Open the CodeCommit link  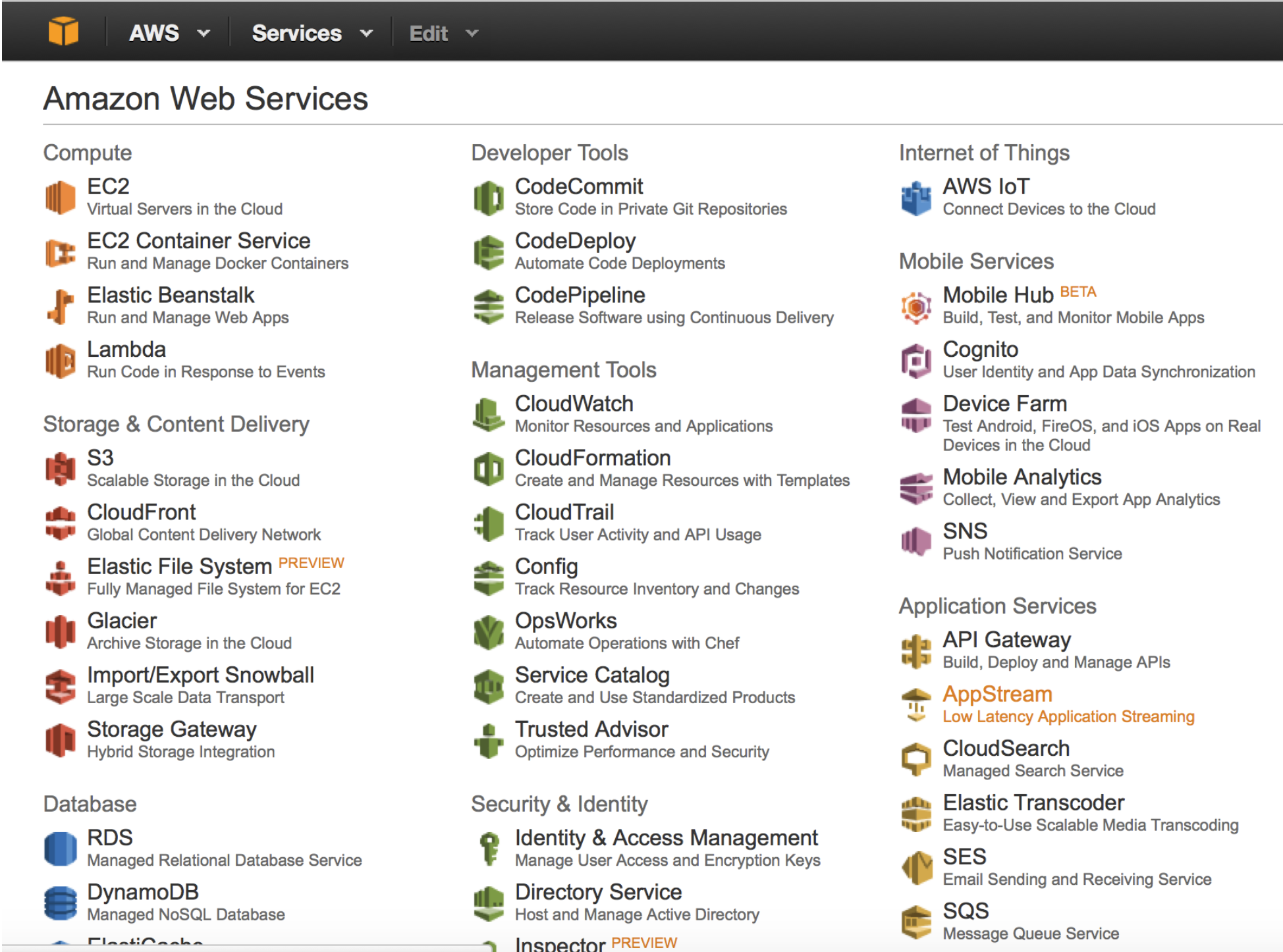pos(579,186)
